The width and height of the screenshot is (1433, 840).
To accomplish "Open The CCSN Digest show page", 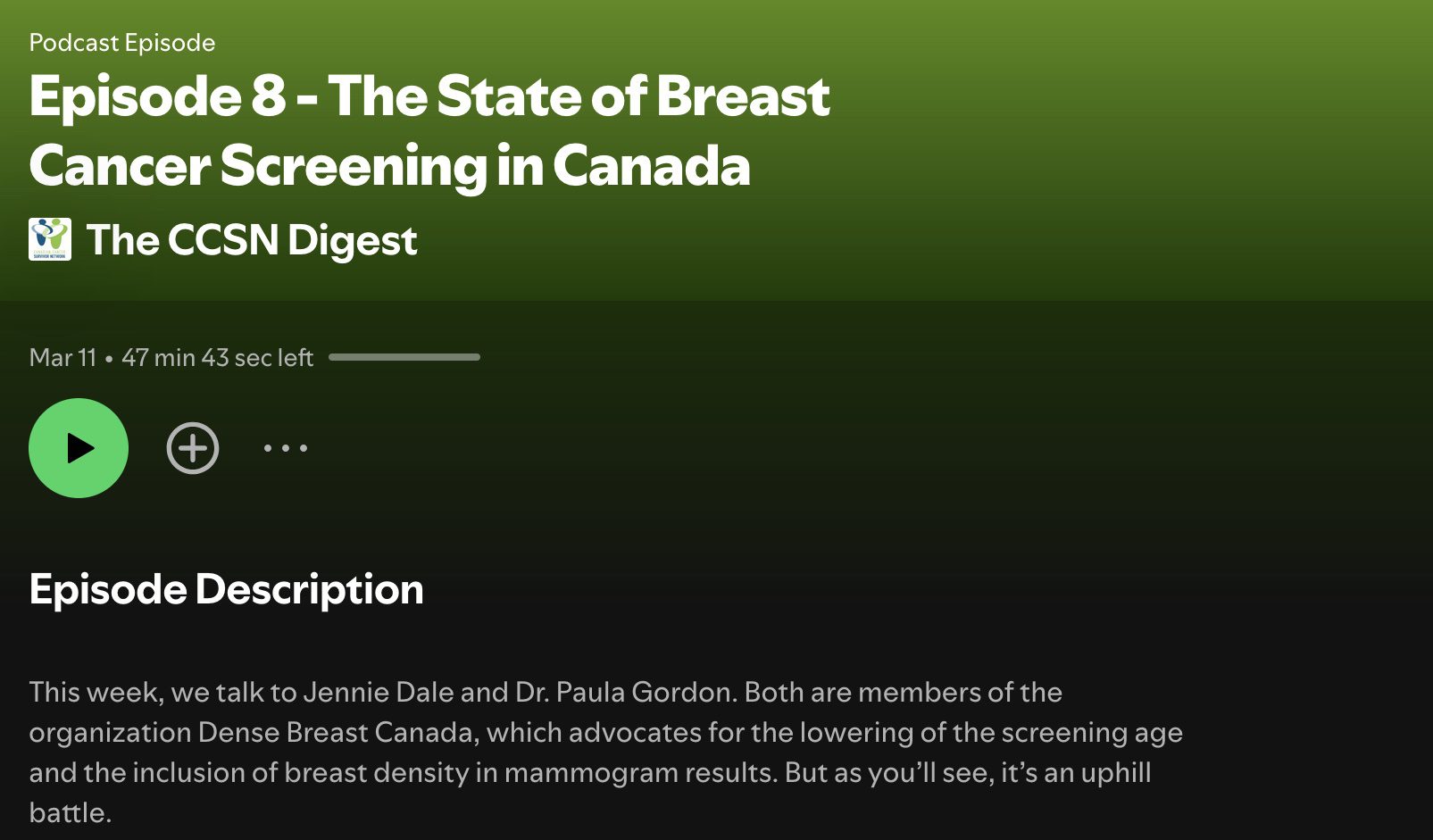I will [252, 240].
